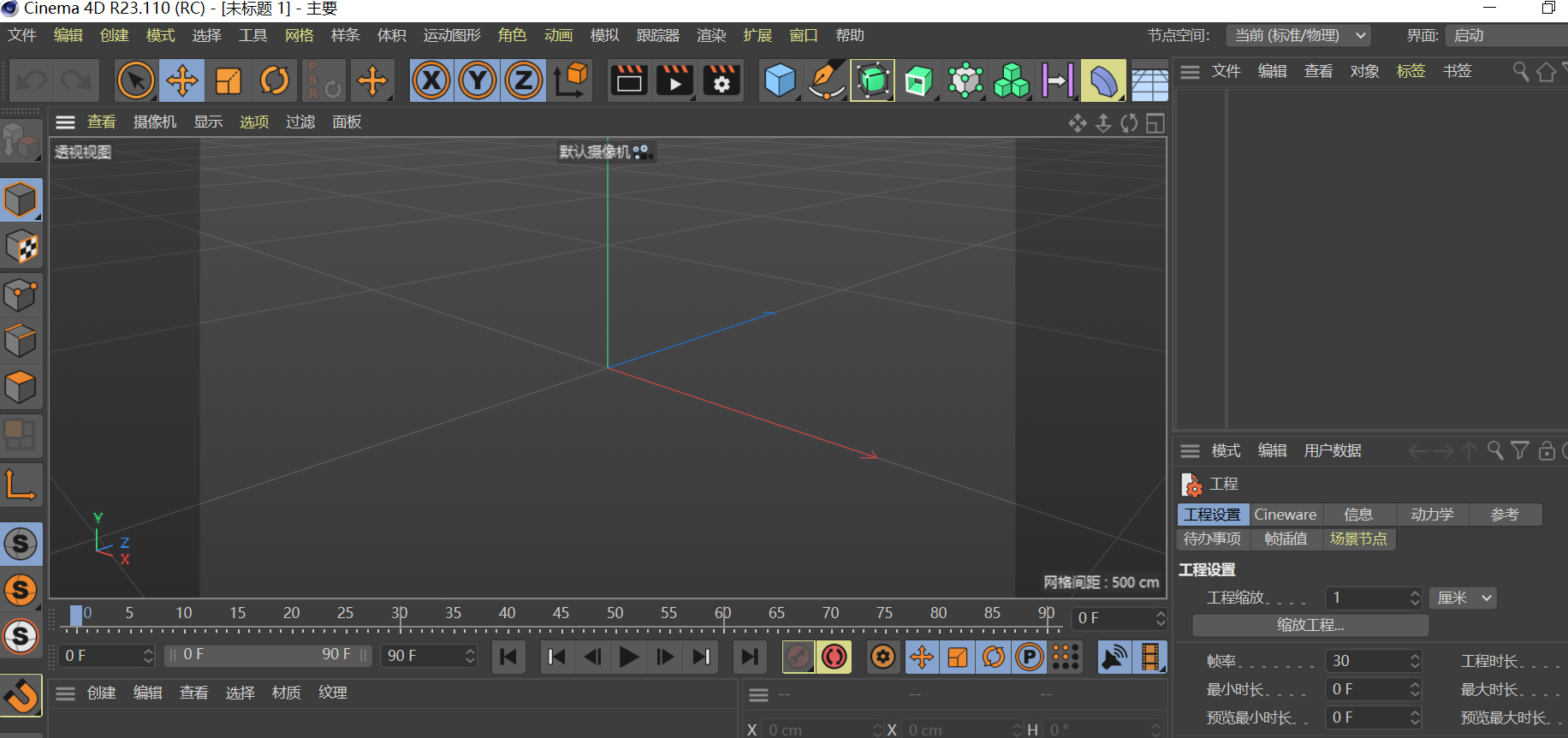This screenshot has width=1568, height=738.
Task: Render current view with clapperboard icon
Action: [629, 81]
